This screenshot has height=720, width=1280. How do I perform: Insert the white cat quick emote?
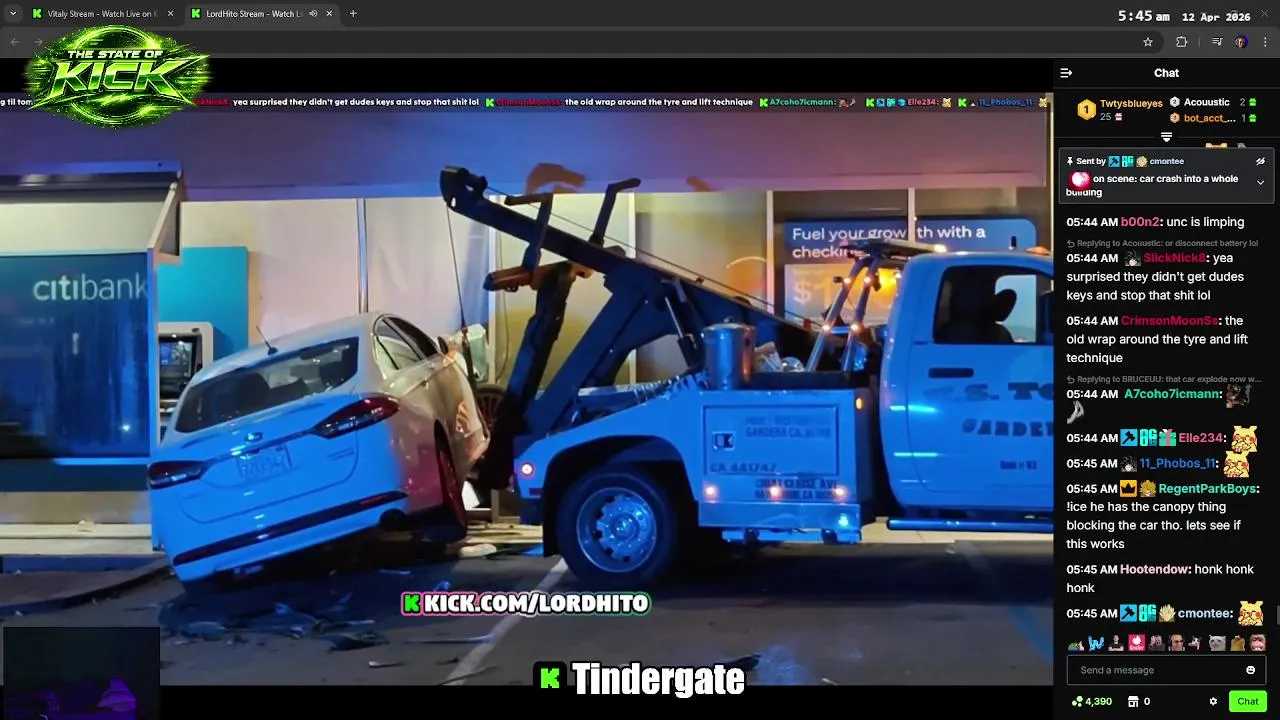pos(1217,643)
